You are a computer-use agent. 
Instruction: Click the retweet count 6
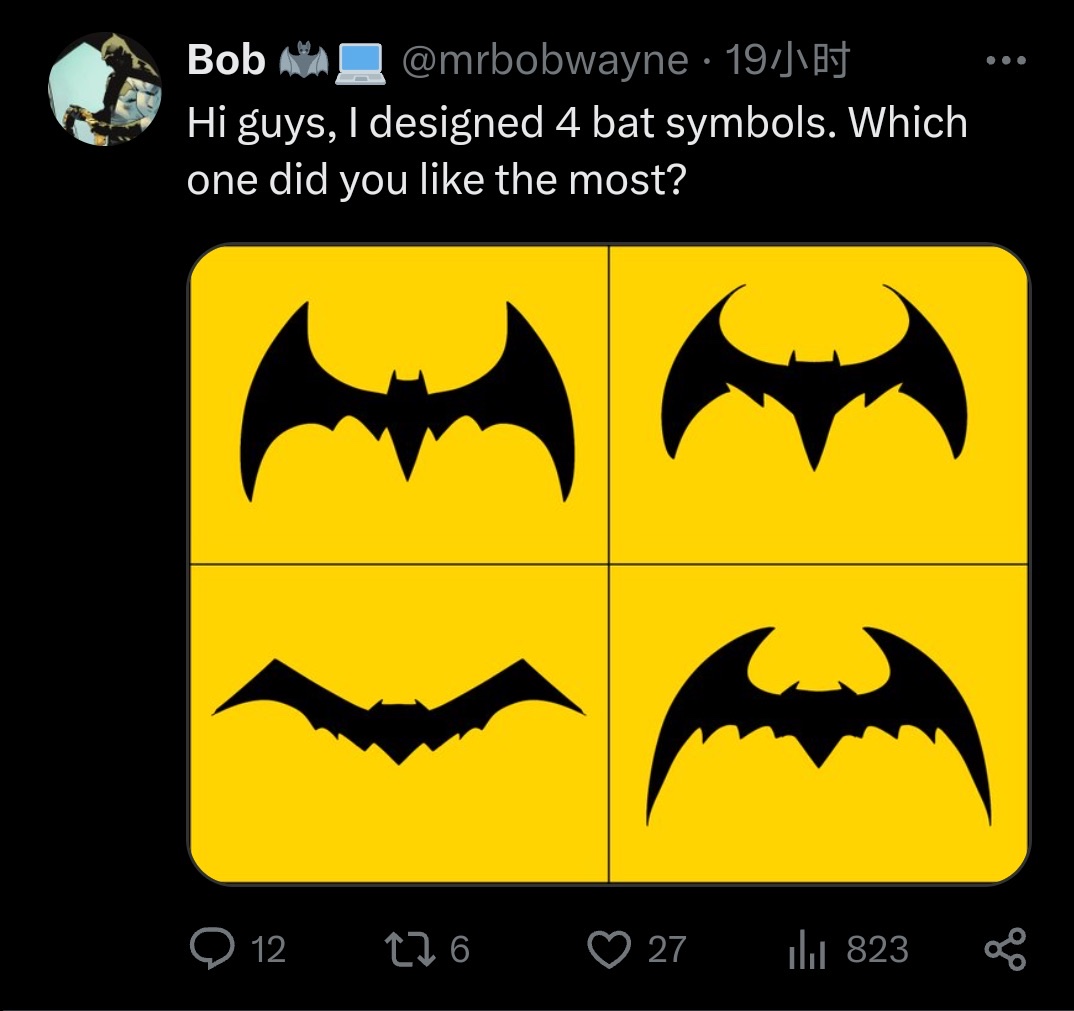(x=460, y=950)
